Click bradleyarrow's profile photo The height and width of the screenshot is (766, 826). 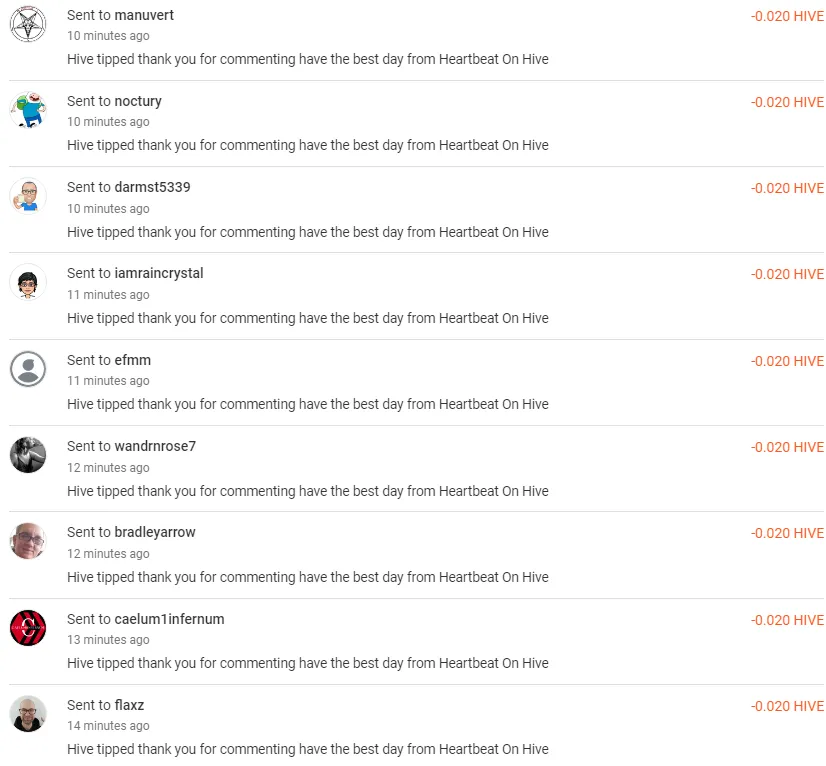tap(28, 541)
